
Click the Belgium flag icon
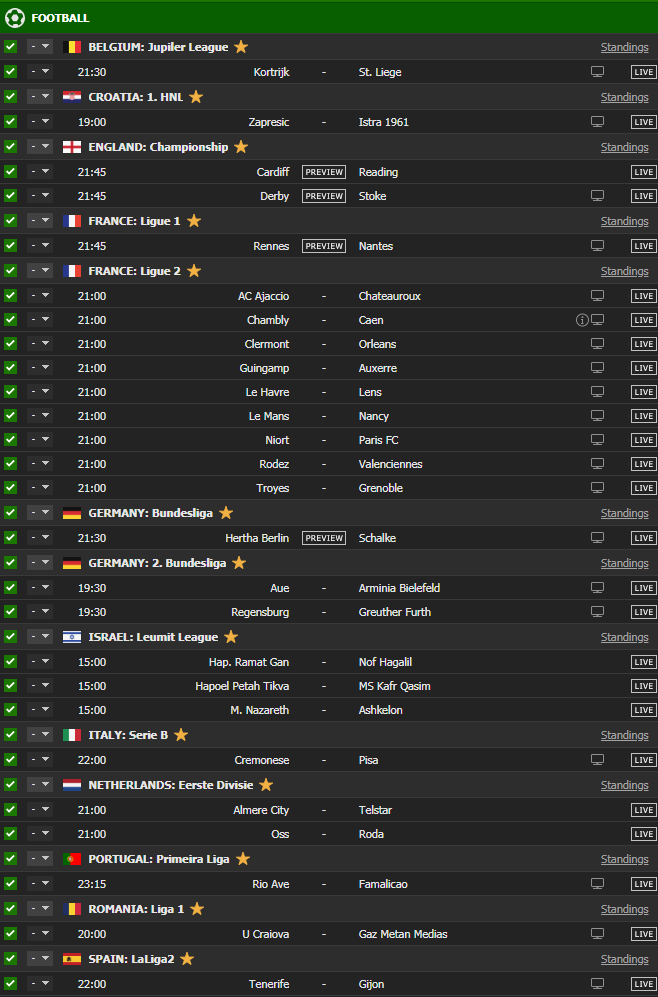72,46
